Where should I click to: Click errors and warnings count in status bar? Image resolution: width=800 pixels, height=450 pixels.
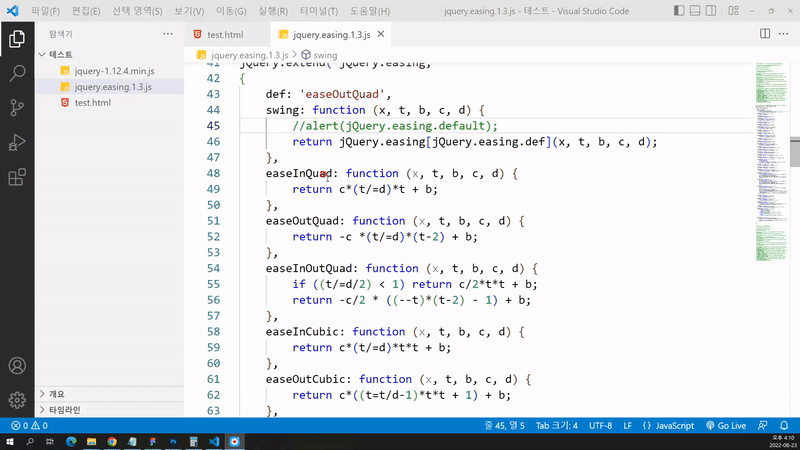coord(29,426)
